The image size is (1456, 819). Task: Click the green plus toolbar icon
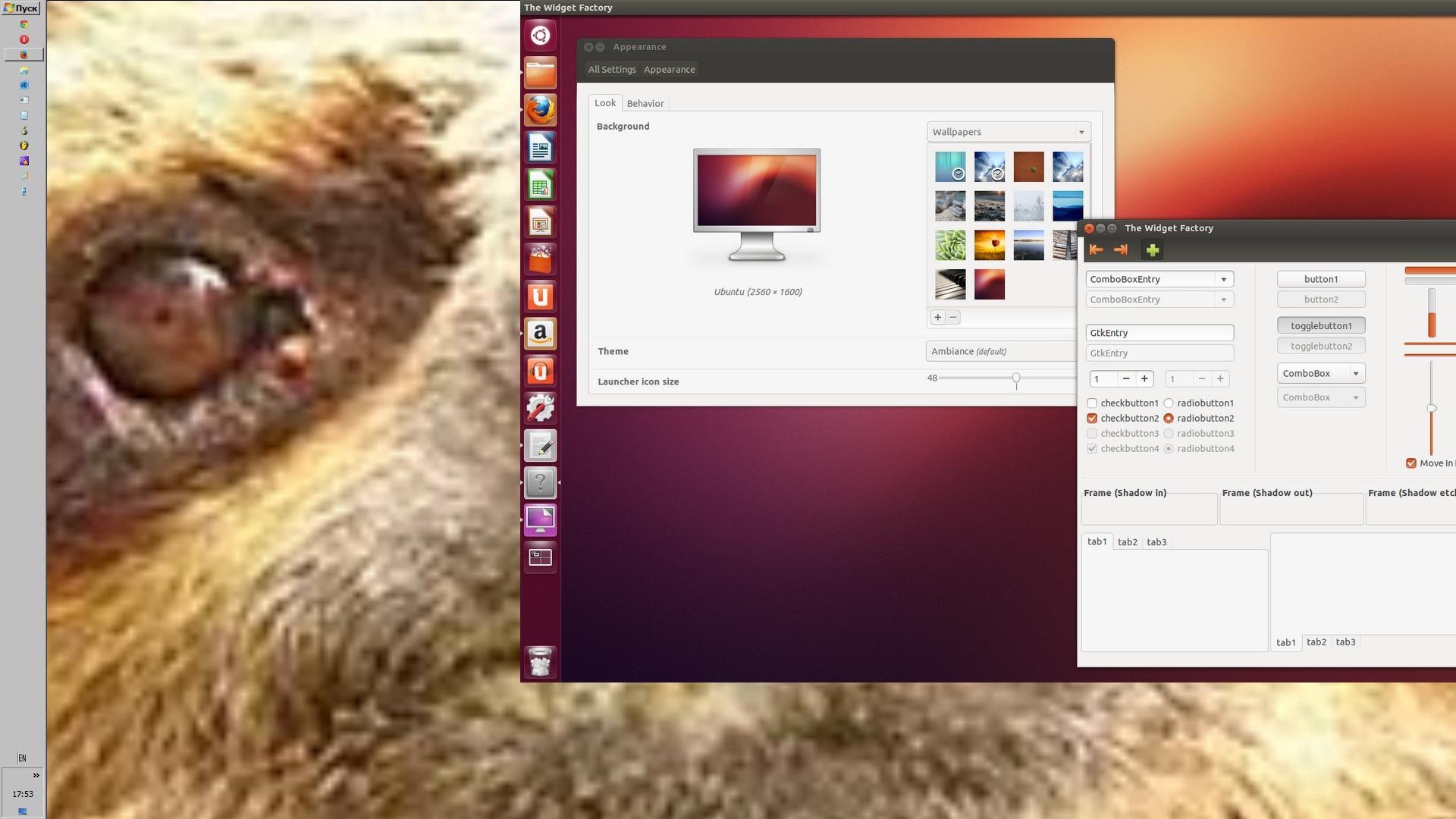click(x=1152, y=249)
